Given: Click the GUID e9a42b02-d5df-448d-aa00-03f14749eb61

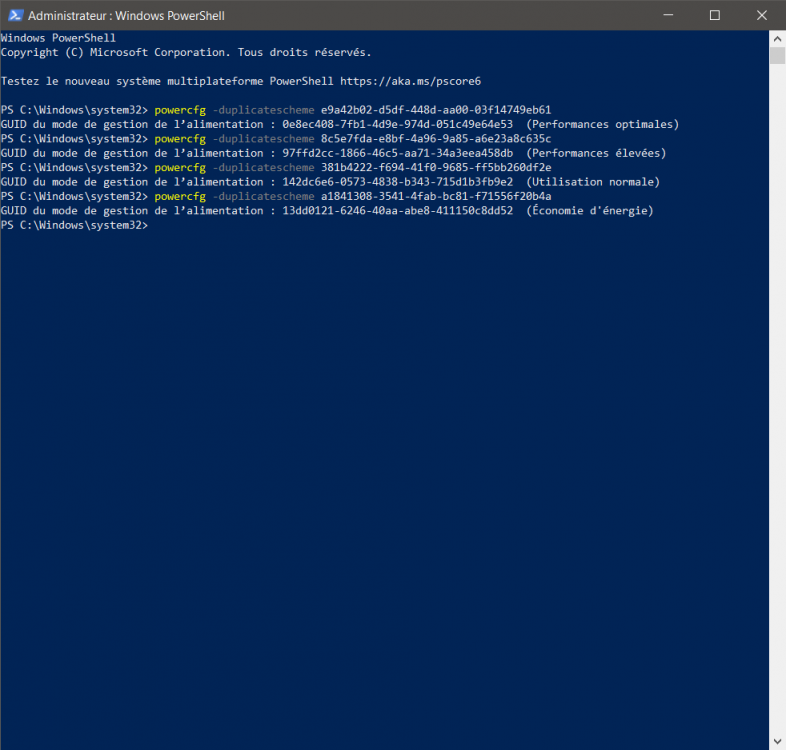Looking at the screenshot, I should pos(436,110).
